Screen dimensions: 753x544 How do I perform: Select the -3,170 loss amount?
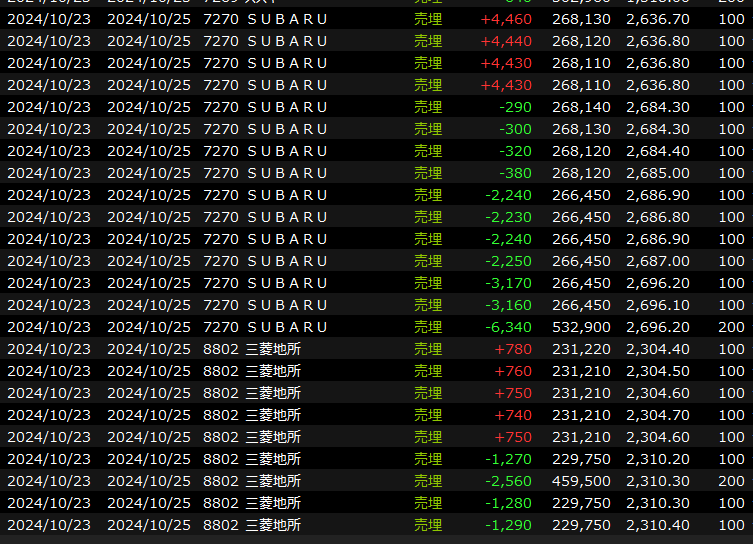509,283
